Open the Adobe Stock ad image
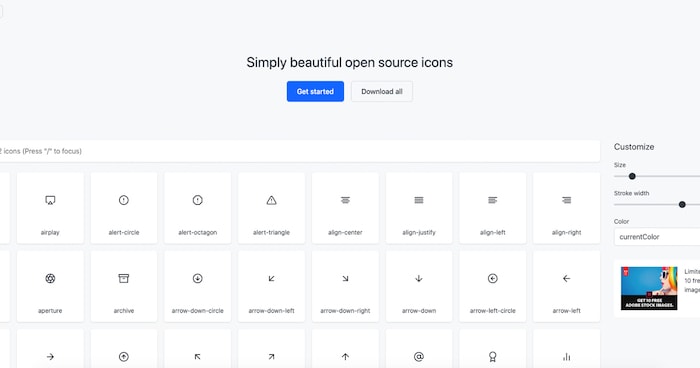Screen dimensions: 700x368 [x=649, y=288]
